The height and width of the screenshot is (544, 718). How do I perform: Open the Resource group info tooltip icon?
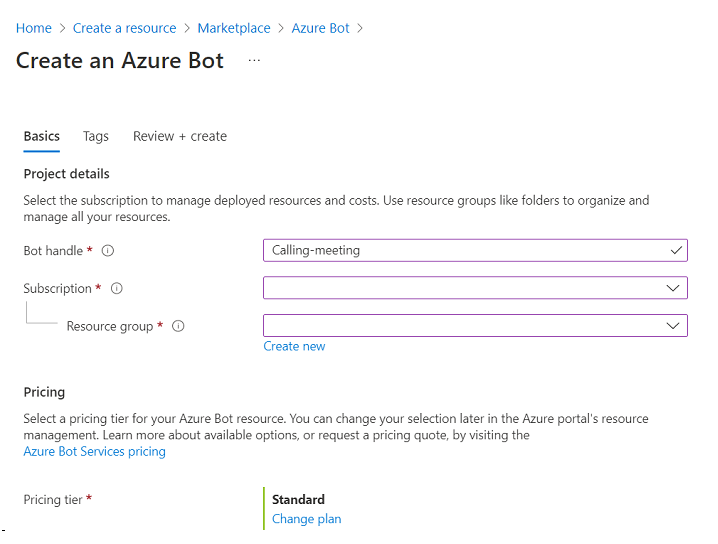point(178,326)
